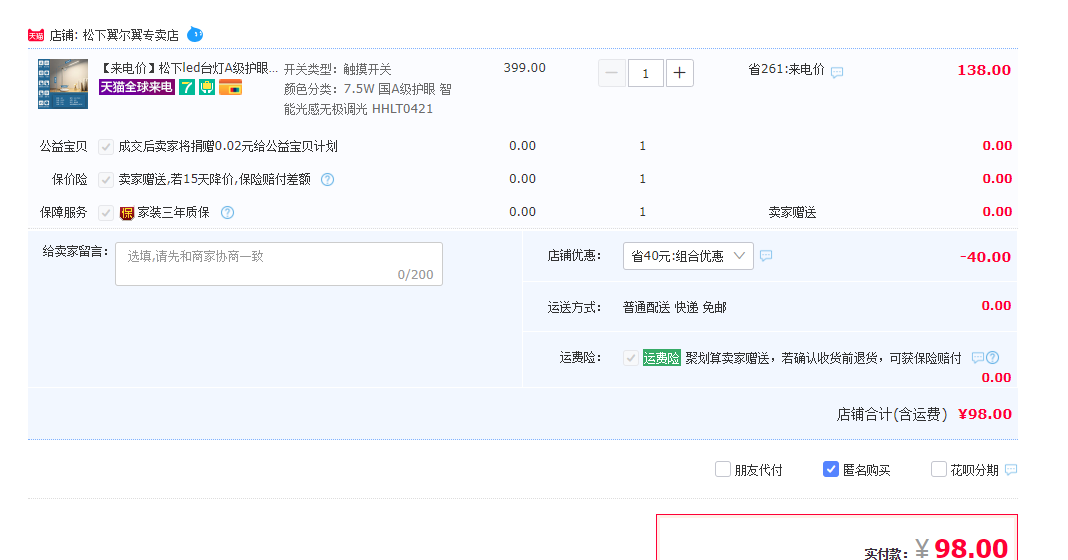Increase quantity with the plus button

click(x=680, y=73)
